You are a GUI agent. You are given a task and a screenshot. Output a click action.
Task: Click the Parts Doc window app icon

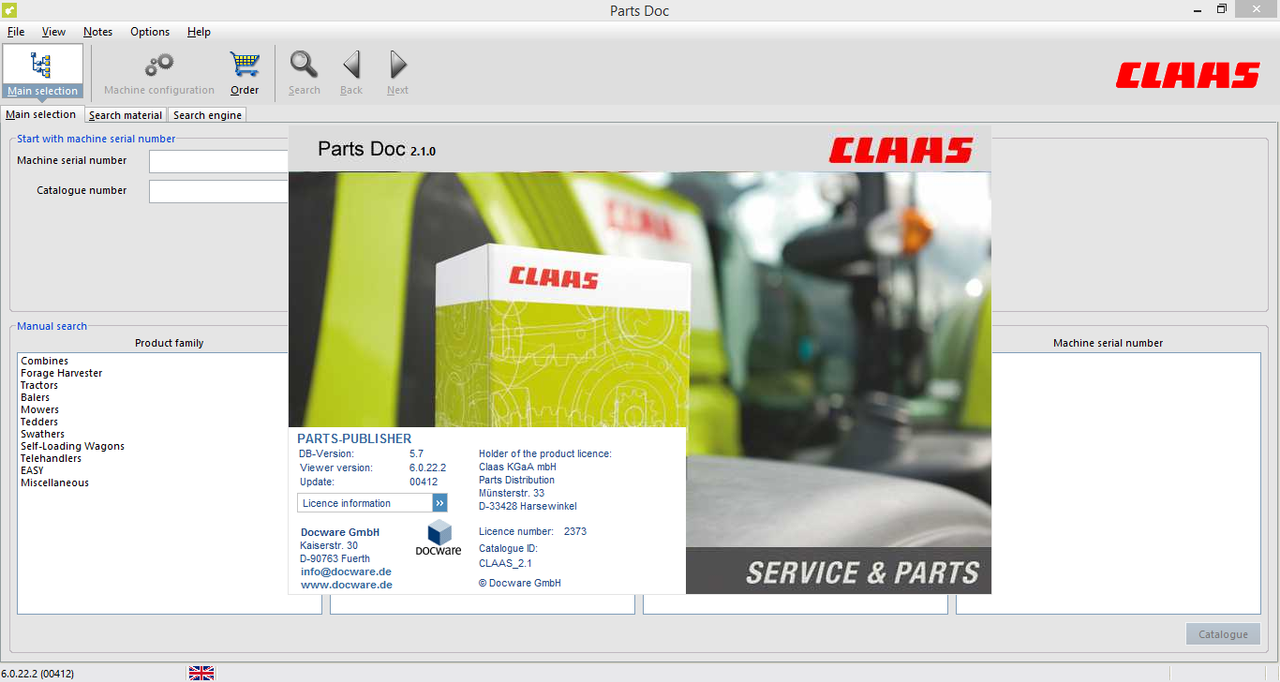pyautogui.click(x=9, y=10)
